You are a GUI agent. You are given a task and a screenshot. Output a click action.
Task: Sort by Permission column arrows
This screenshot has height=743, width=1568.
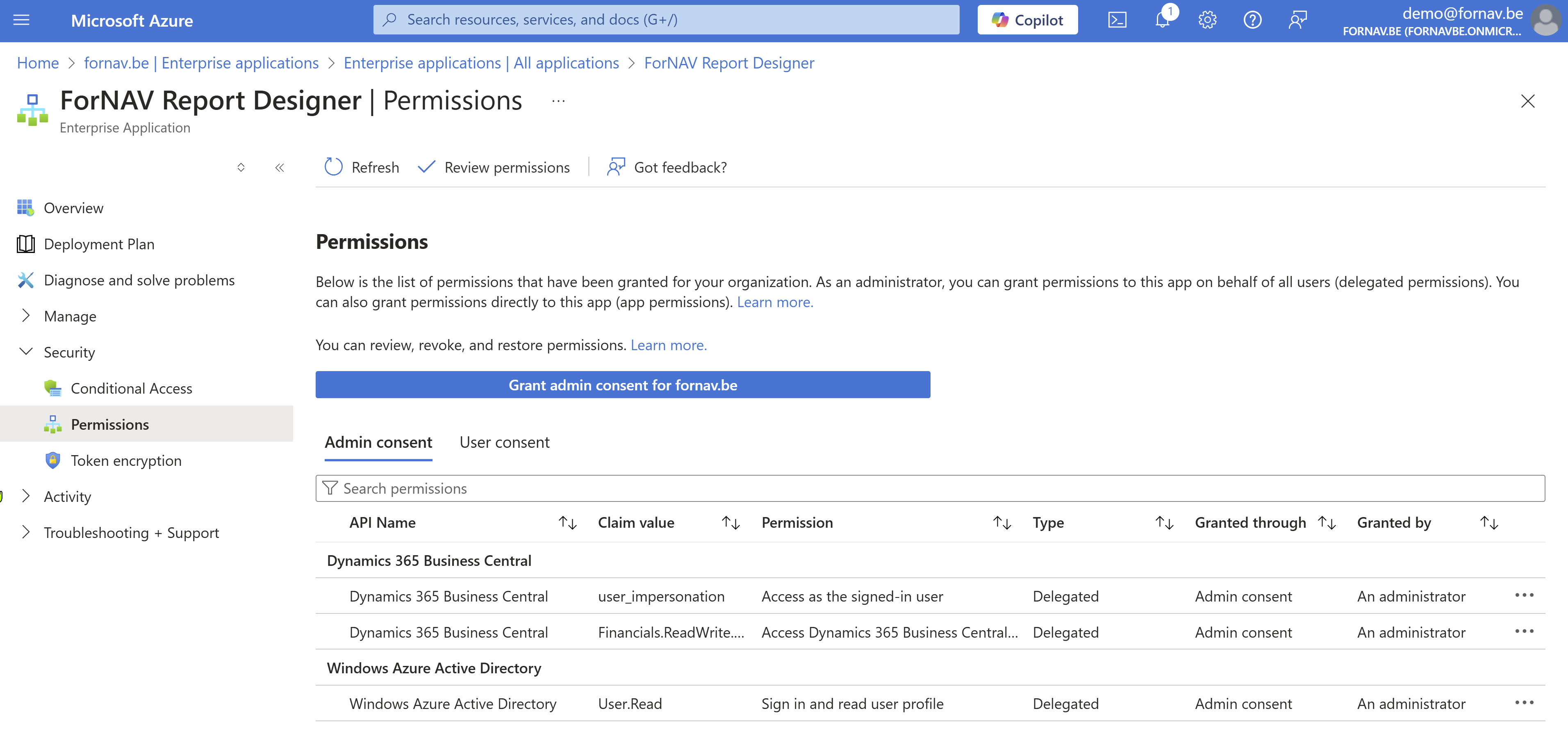[x=1002, y=522]
